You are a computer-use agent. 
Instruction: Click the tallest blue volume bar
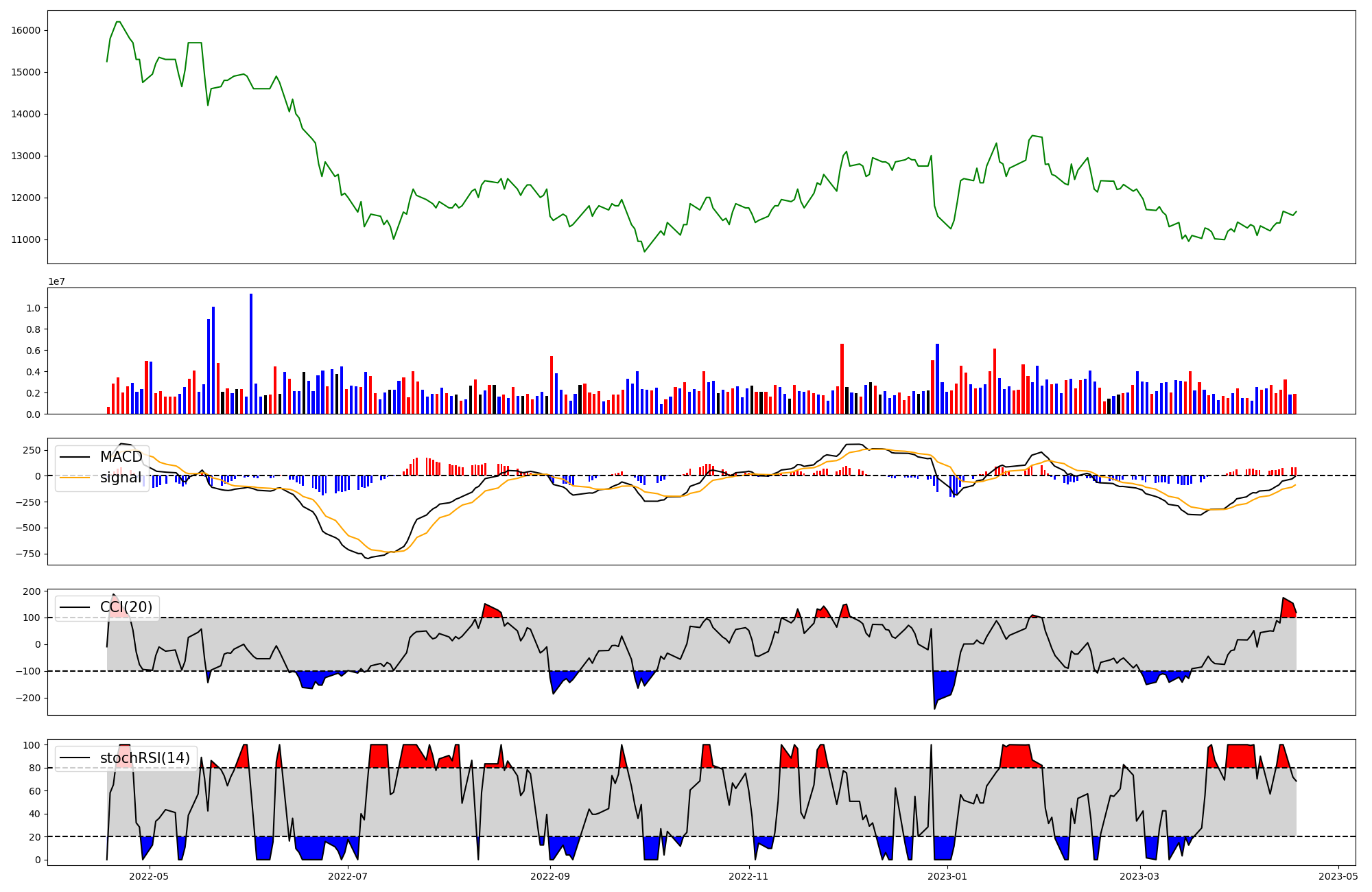click(x=251, y=353)
